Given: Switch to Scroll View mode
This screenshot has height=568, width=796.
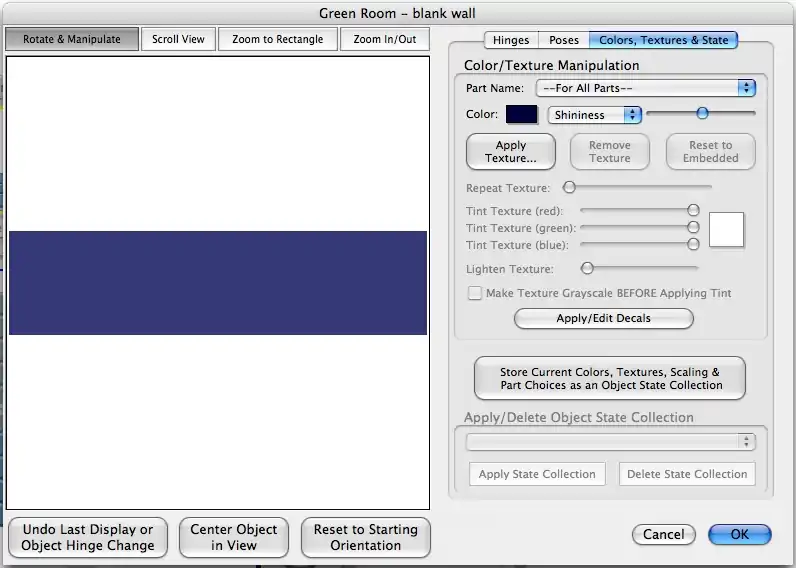Looking at the screenshot, I should point(178,39).
